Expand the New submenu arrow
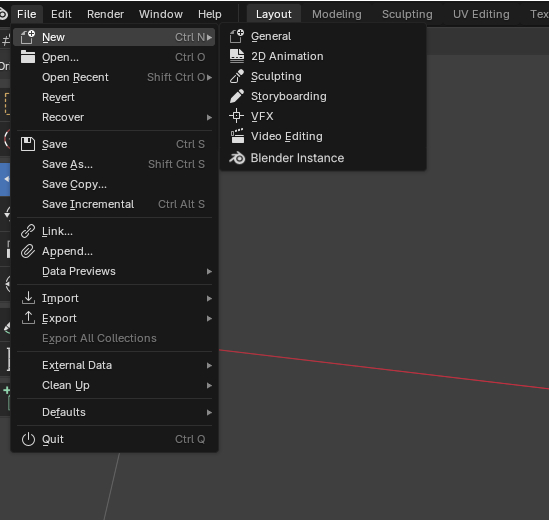Screen dimensions: 549x520 (209, 37)
